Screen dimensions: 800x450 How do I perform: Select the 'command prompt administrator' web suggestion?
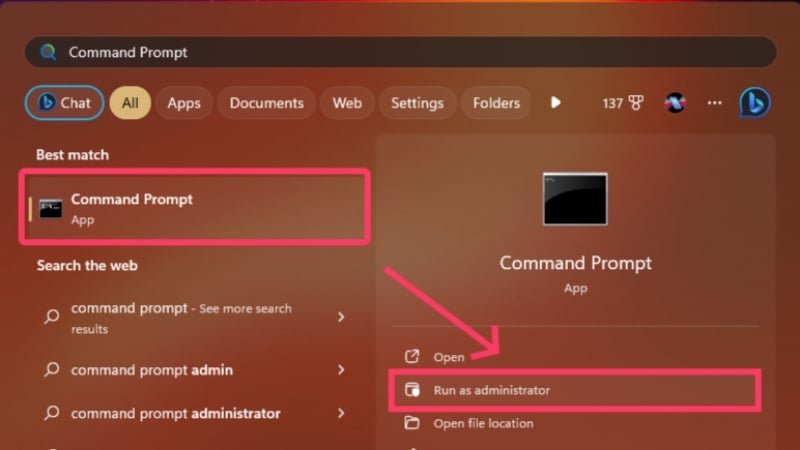coord(195,413)
